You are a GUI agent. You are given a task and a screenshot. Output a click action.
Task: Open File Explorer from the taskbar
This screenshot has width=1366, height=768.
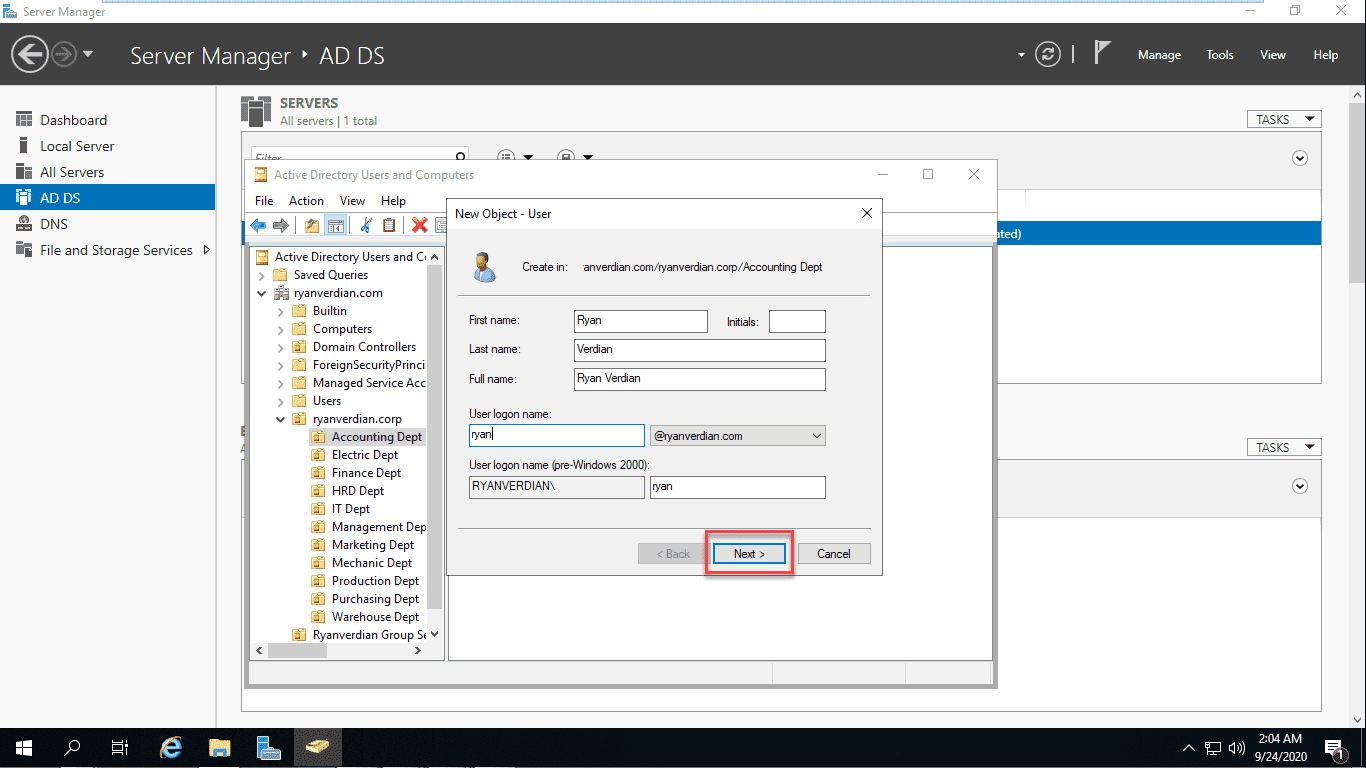220,748
